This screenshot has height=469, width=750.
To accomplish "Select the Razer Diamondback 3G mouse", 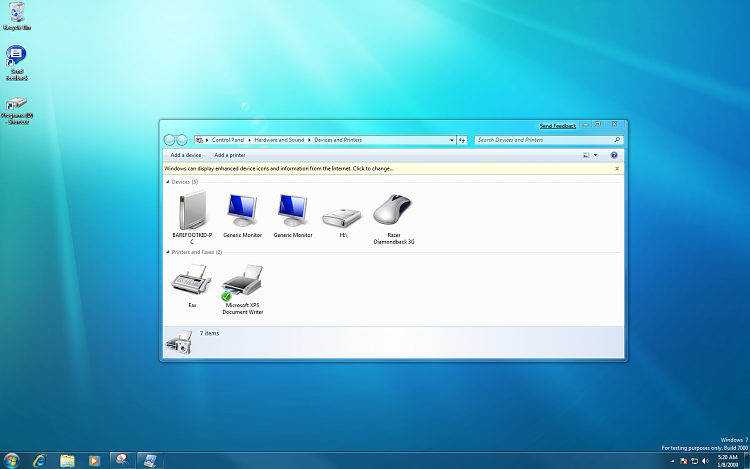I will point(394,219).
